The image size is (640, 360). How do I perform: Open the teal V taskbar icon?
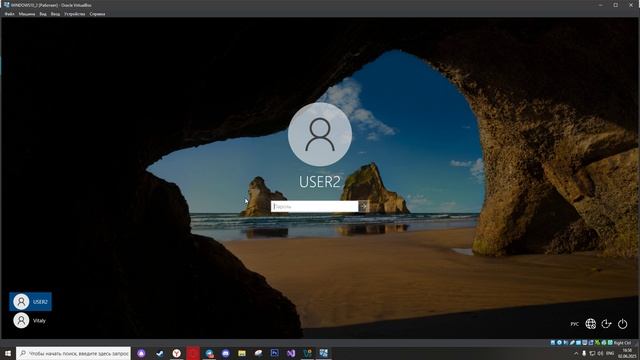(307, 353)
